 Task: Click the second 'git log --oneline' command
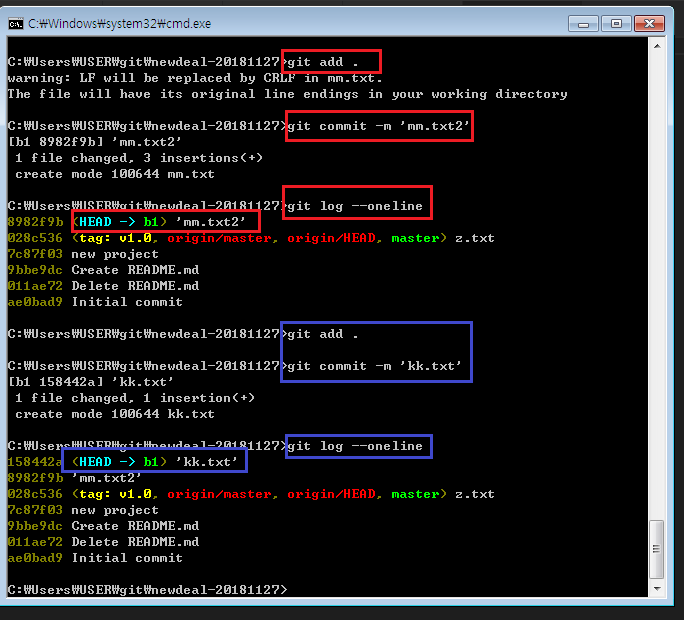pos(355,446)
